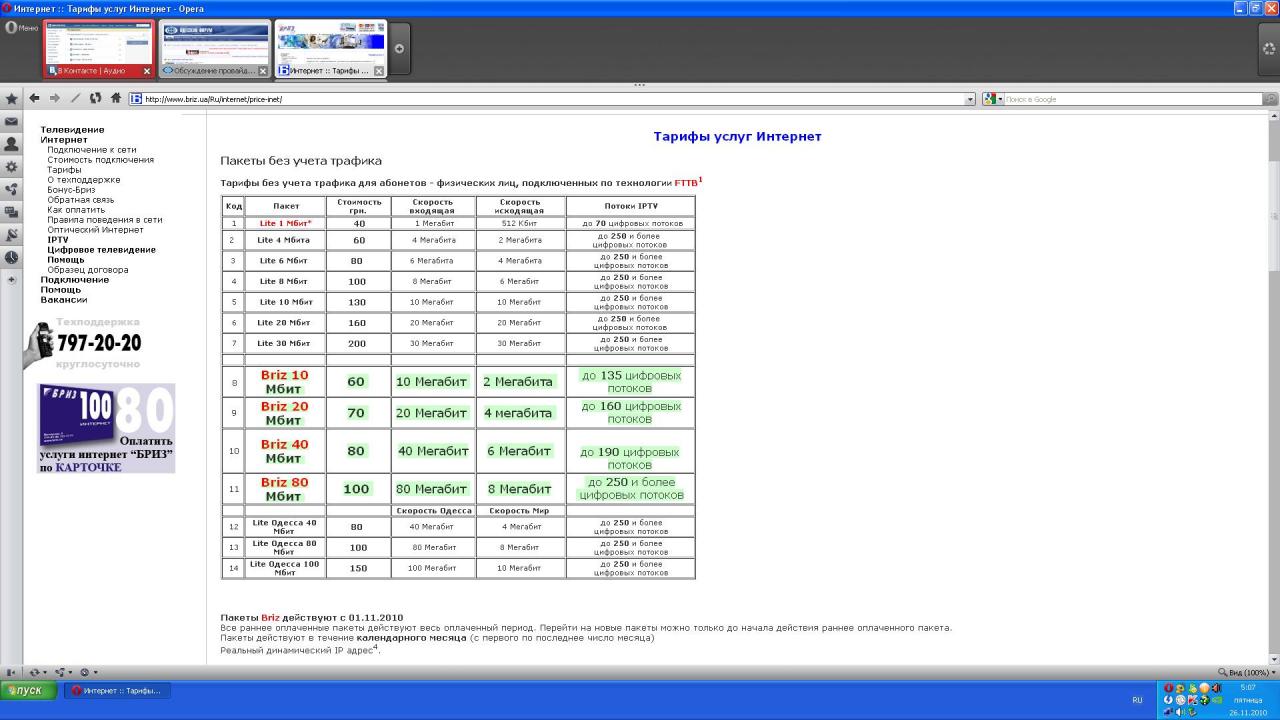Open the Google search engine dropdown
The image size is (1280, 720).
tap(993, 99)
